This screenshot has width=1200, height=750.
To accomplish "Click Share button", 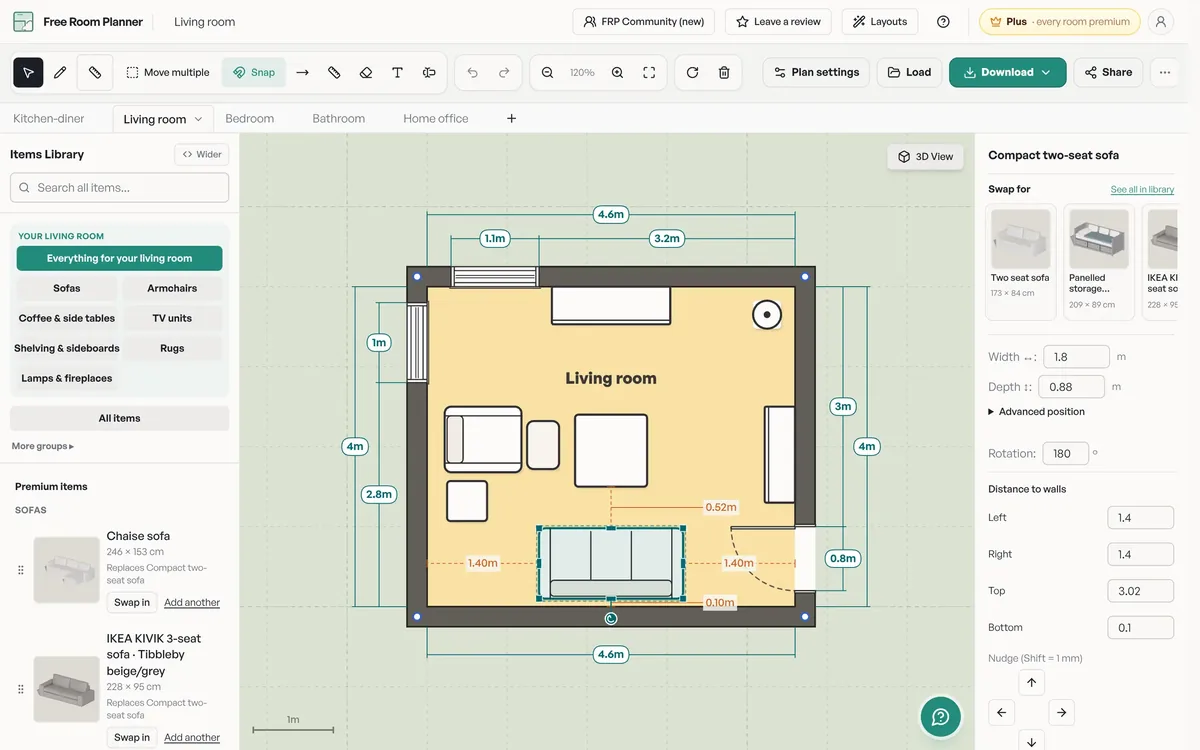I will click(x=1108, y=72).
